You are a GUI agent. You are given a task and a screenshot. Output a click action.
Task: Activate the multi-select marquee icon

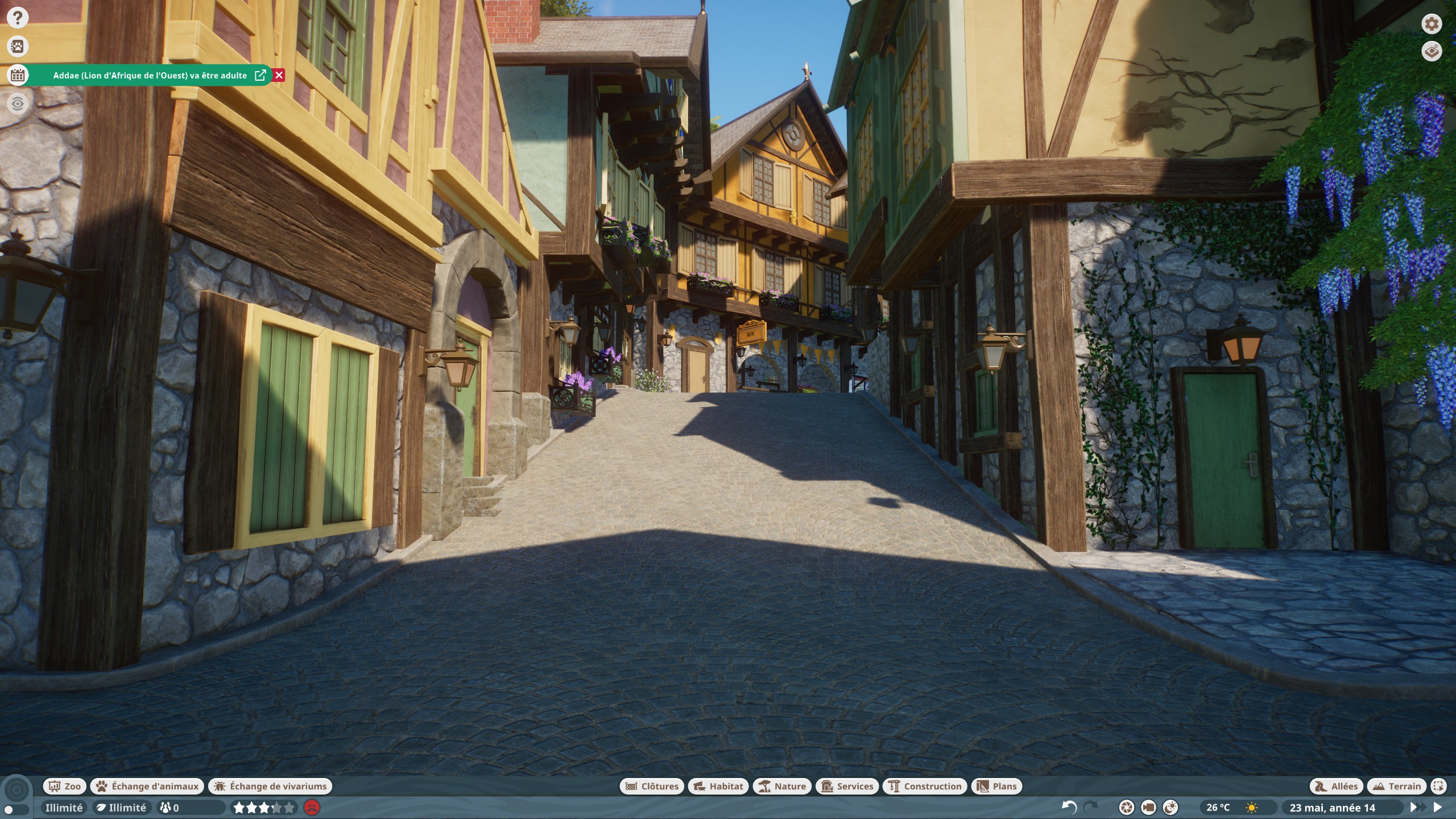pos(1438,786)
